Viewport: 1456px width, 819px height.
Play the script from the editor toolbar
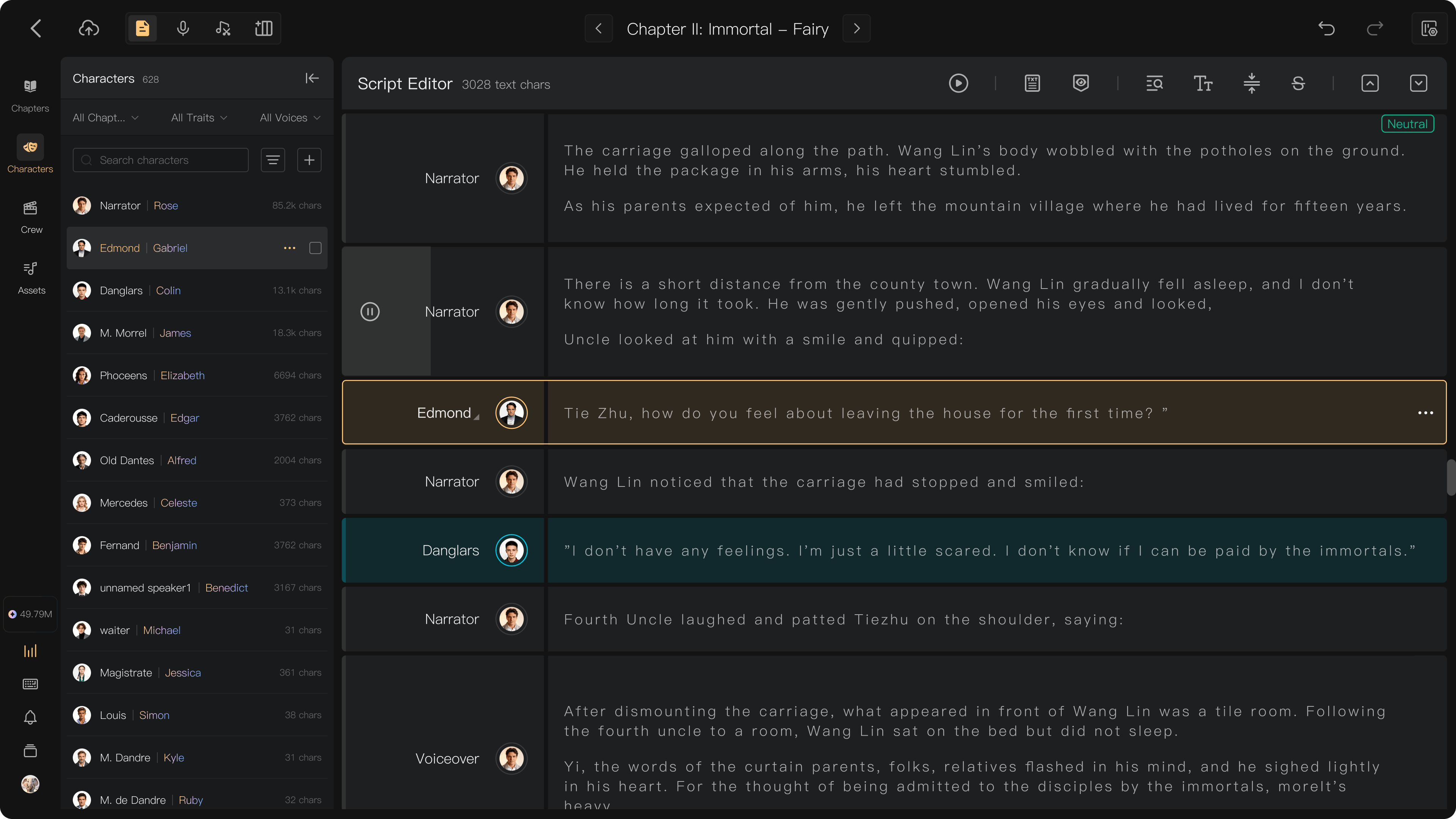click(959, 84)
